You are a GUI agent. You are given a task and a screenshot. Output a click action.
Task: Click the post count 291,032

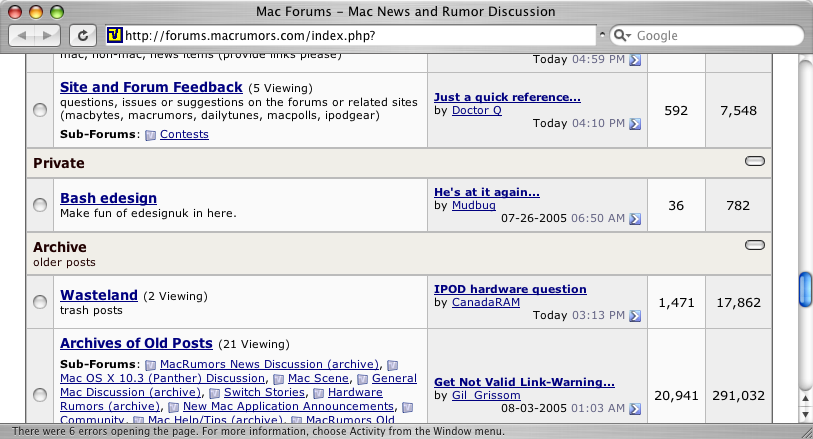(738, 396)
